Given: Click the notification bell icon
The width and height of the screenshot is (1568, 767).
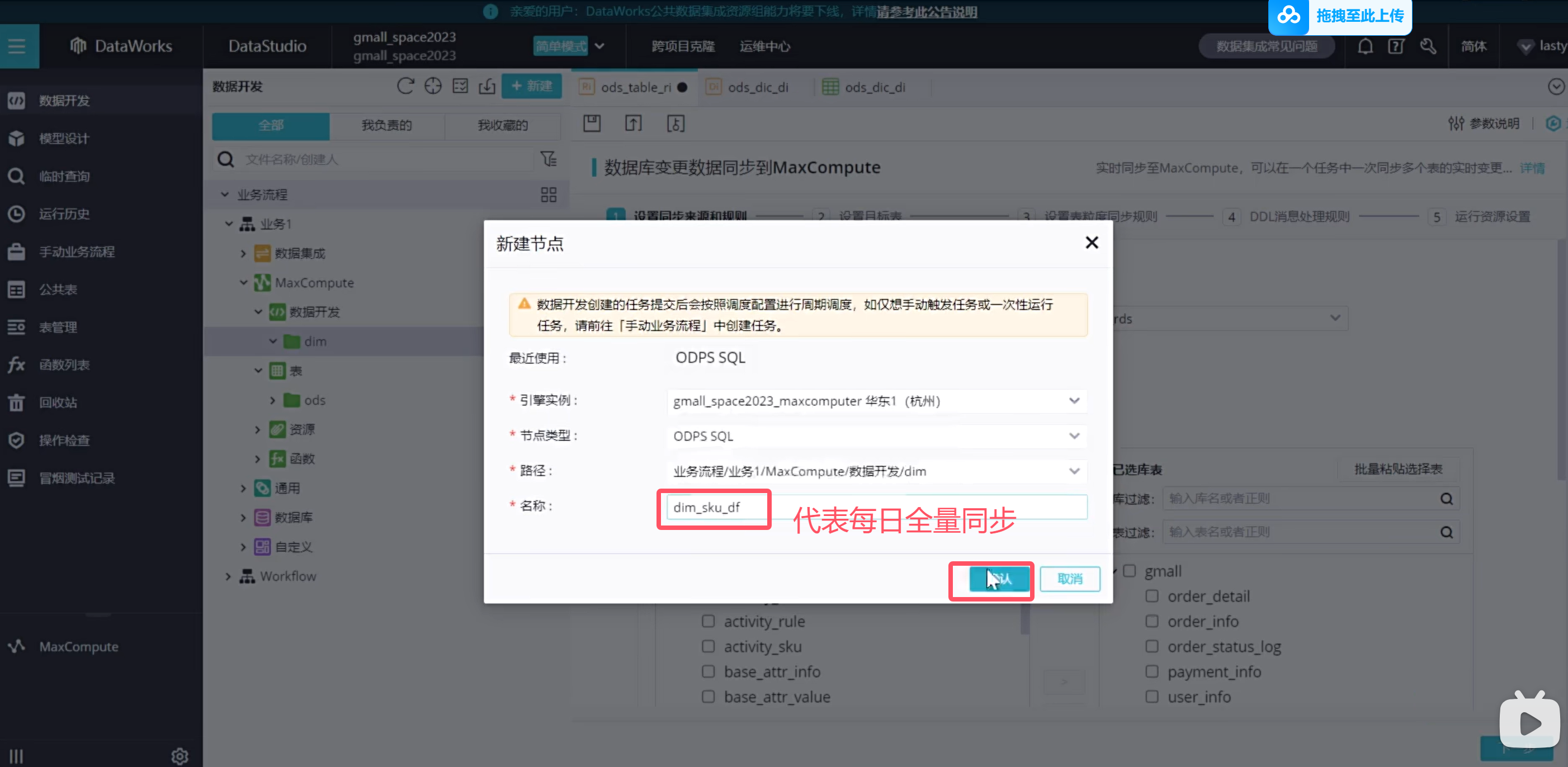Looking at the screenshot, I should click(1366, 46).
